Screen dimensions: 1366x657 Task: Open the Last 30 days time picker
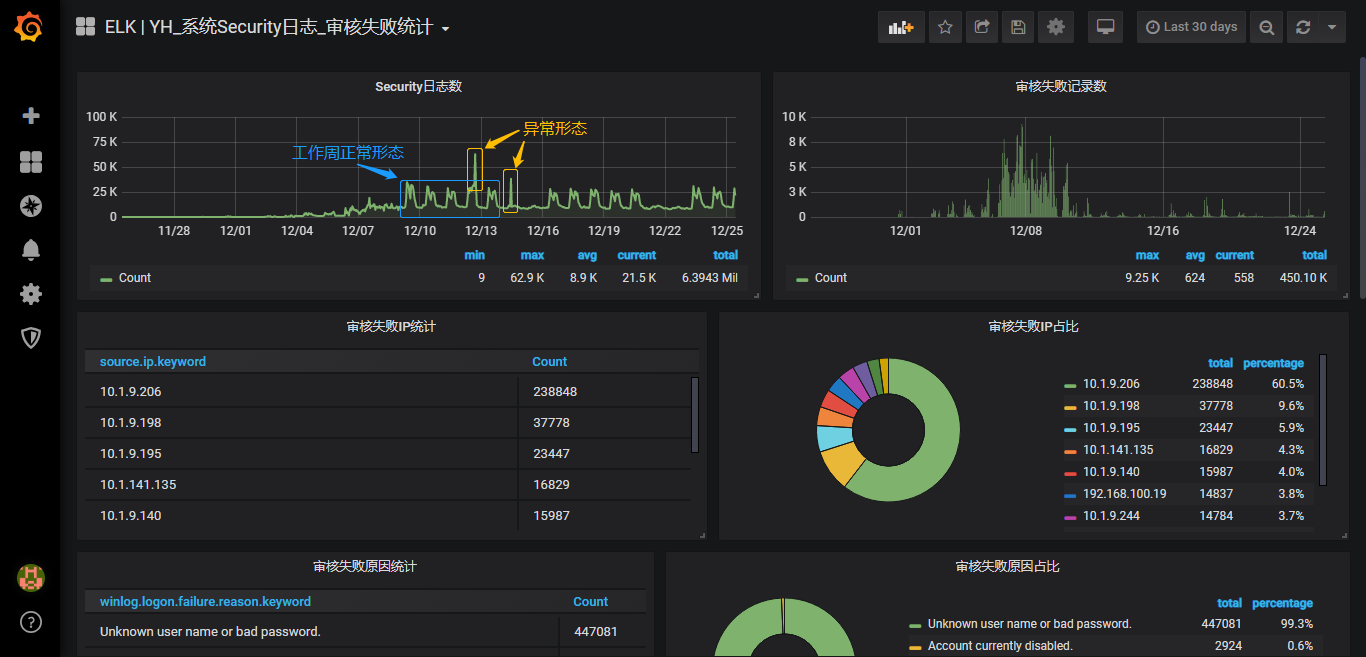[x=1191, y=27]
